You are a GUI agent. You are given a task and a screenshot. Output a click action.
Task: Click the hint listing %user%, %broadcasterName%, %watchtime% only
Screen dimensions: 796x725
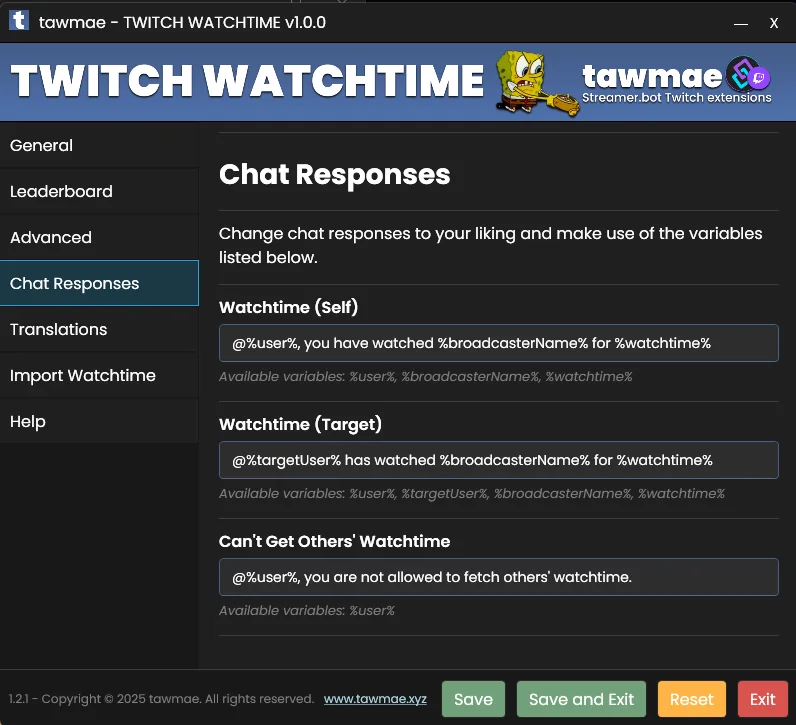(425, 377)
